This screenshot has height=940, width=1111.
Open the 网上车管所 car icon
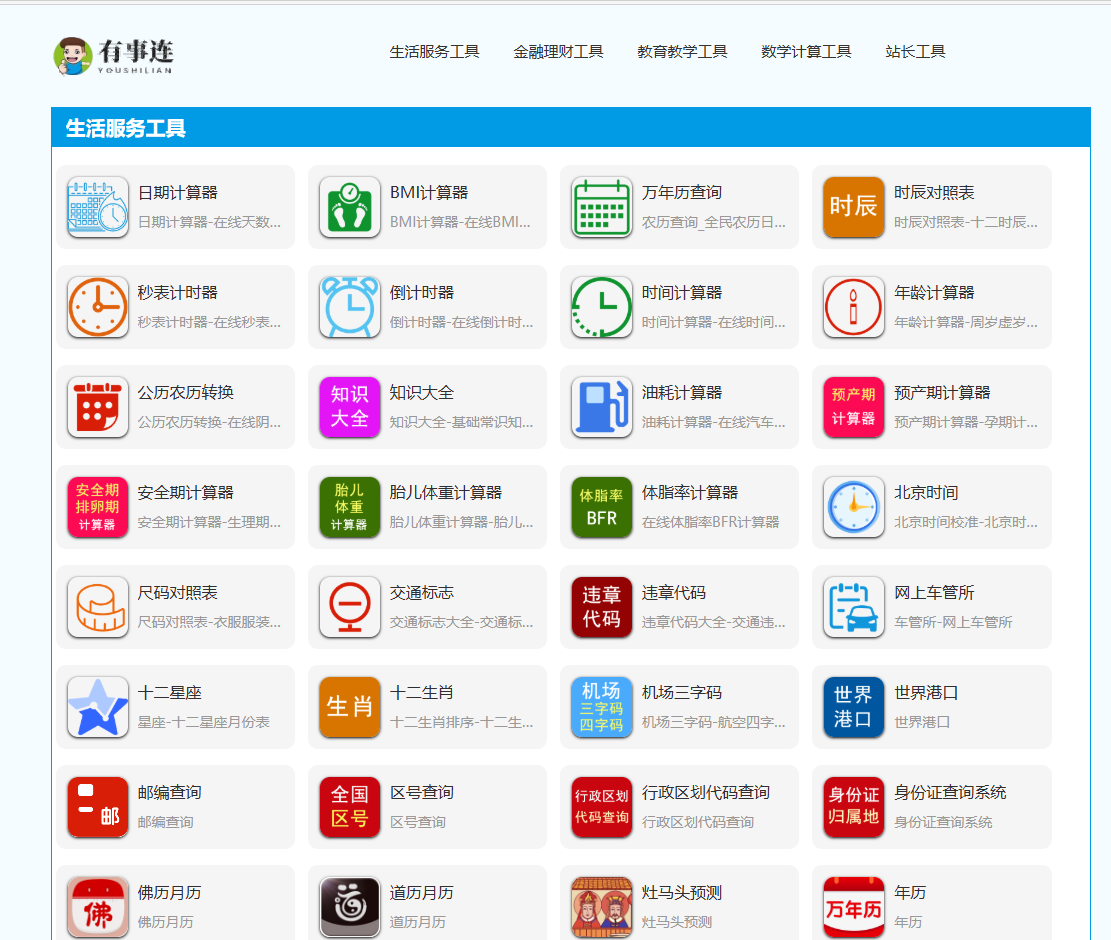[853, 607]
